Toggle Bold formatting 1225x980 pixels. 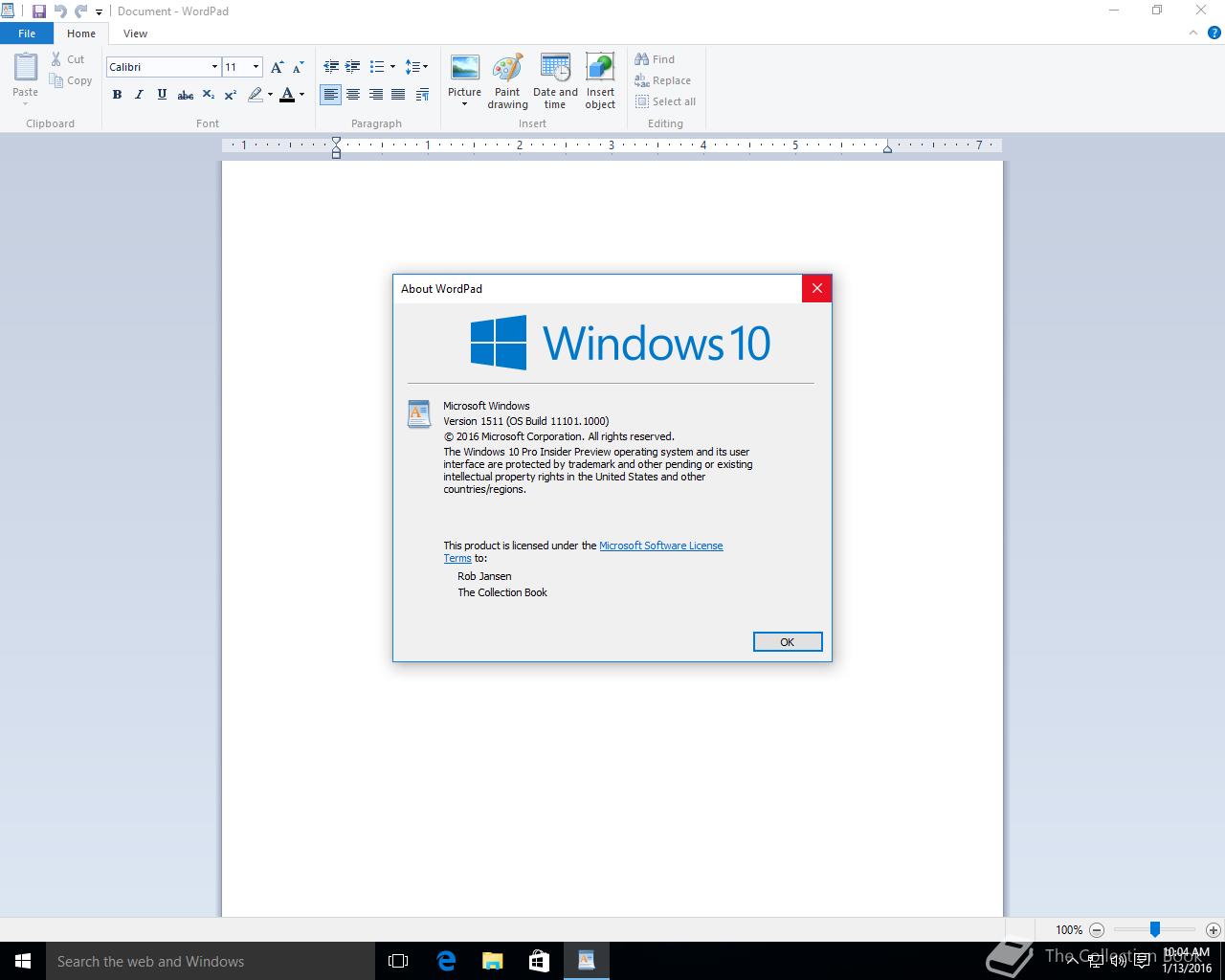117,95
